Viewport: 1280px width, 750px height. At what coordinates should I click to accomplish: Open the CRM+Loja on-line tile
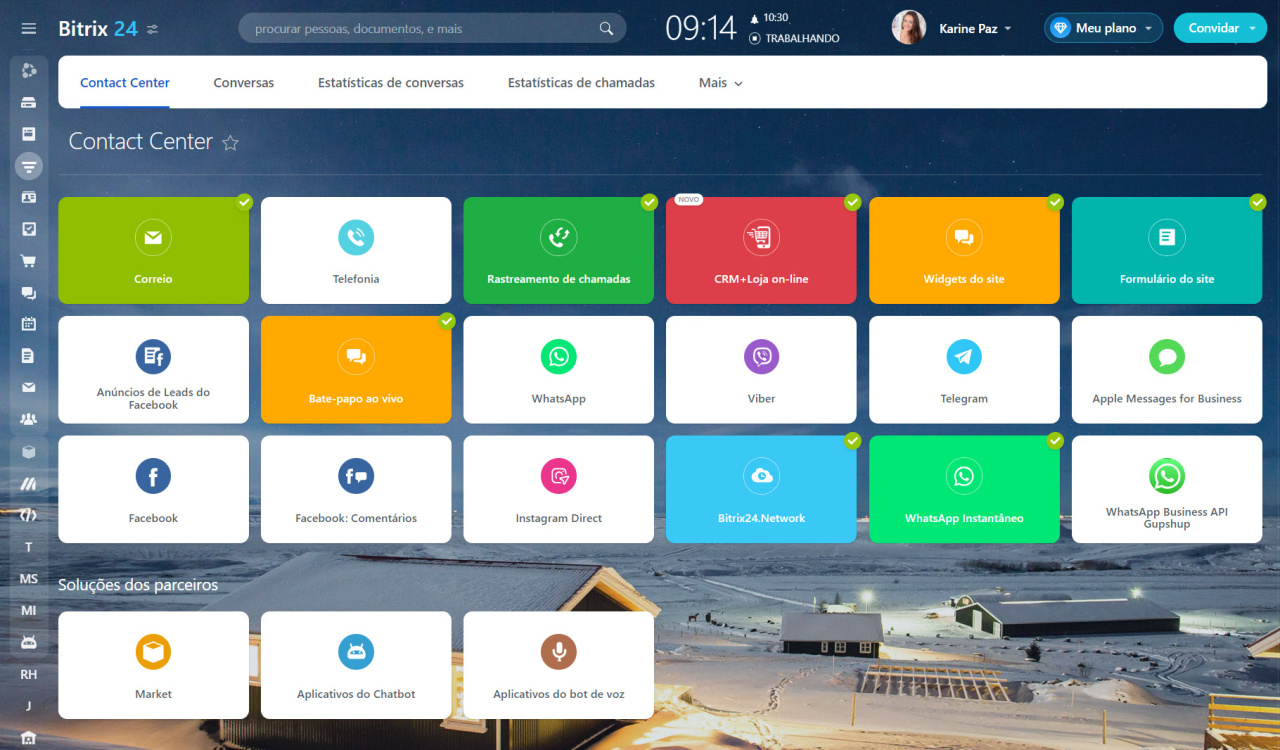pos(761,250)
